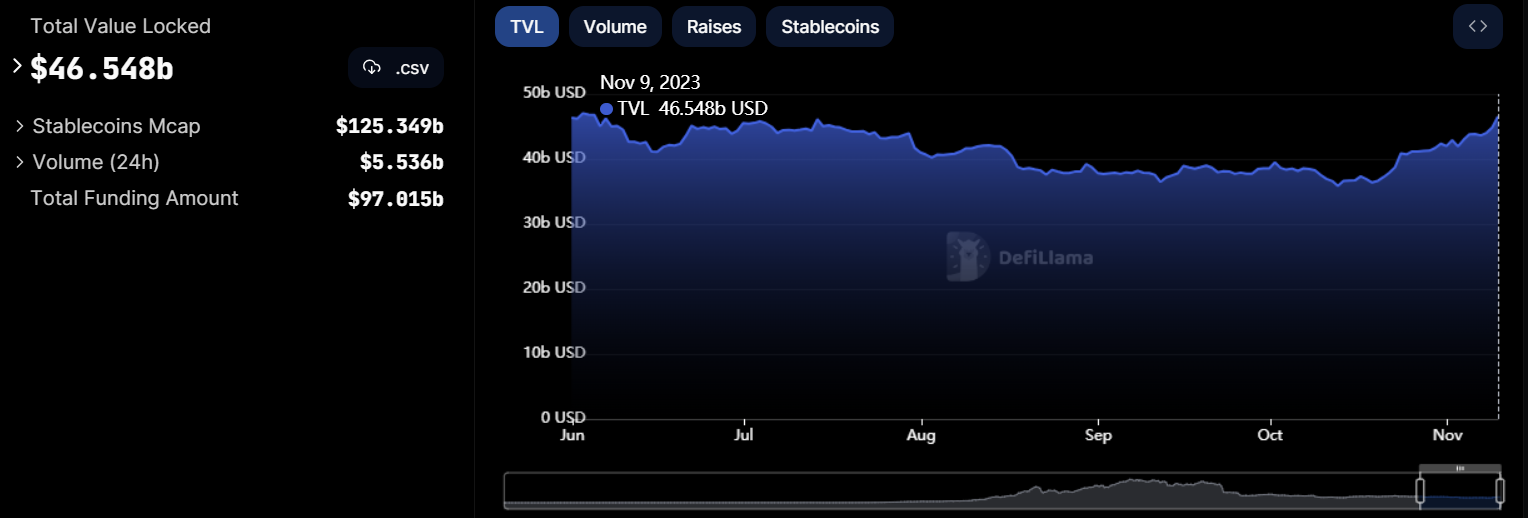Click the range slider's top grip icon
This screenshot has width=1528, height=518.
pos(1460,468)
